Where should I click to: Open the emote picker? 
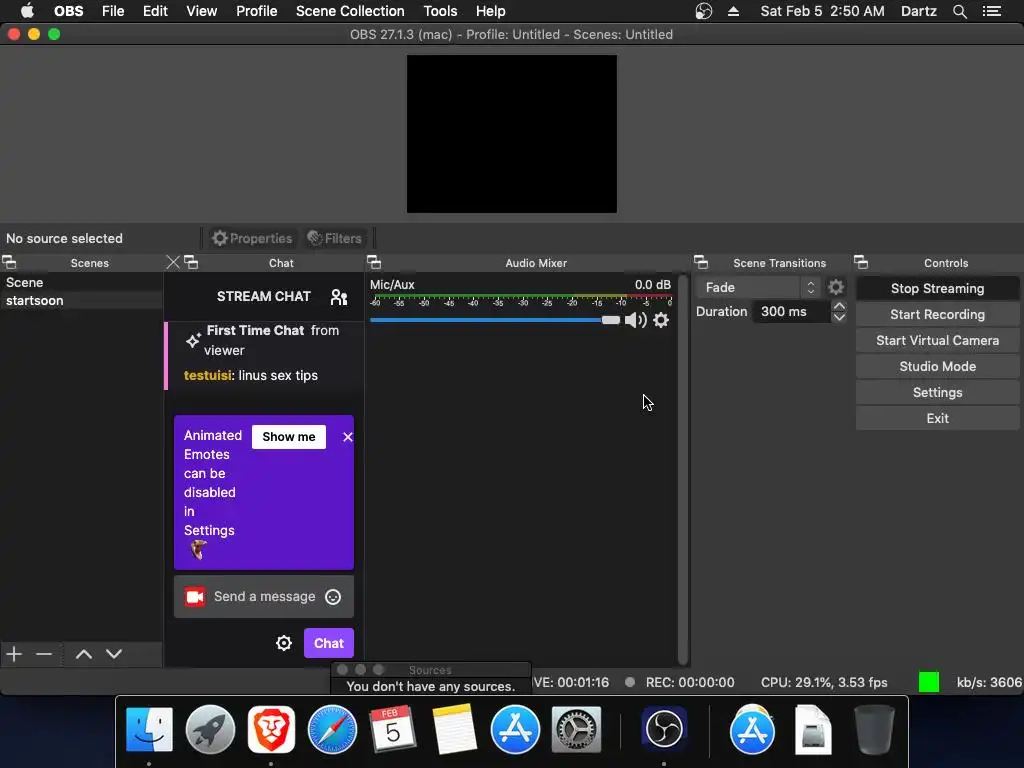333,597
